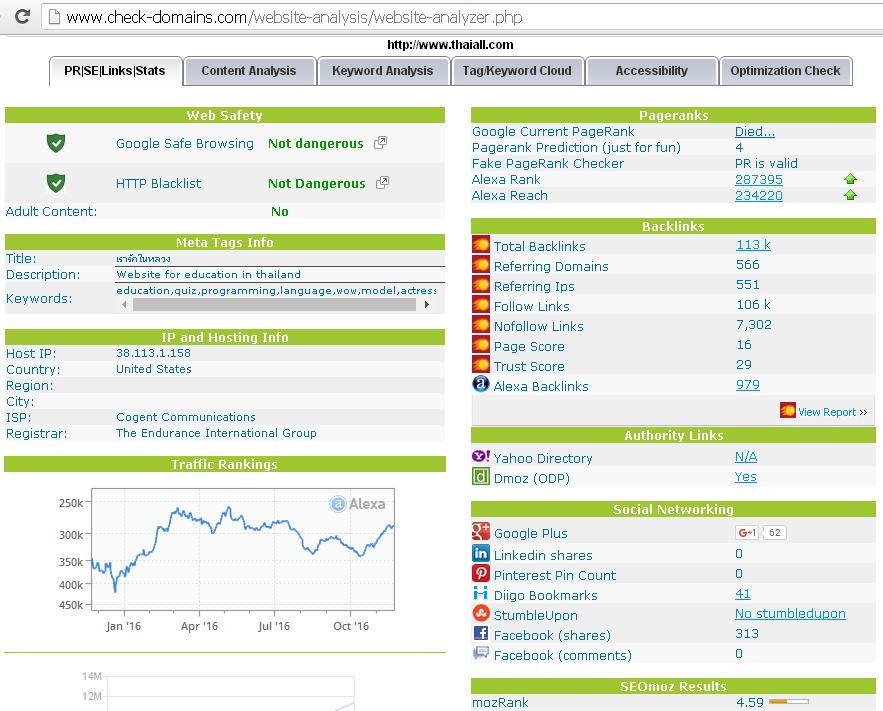883x711 pixels.
Task: Select the Optimization Check tab
Action: pos(785,71)
